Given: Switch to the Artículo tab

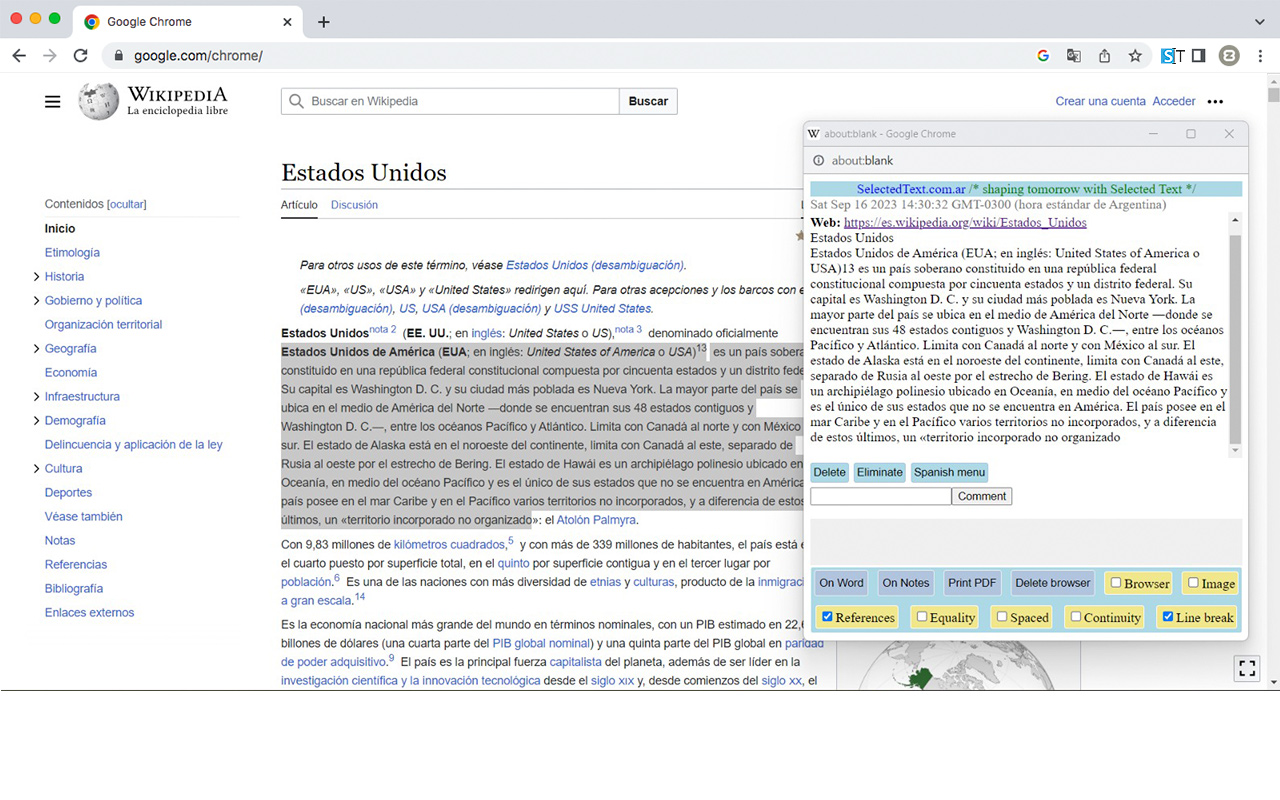Looking at the screenshot, I should tap(299, 205).
